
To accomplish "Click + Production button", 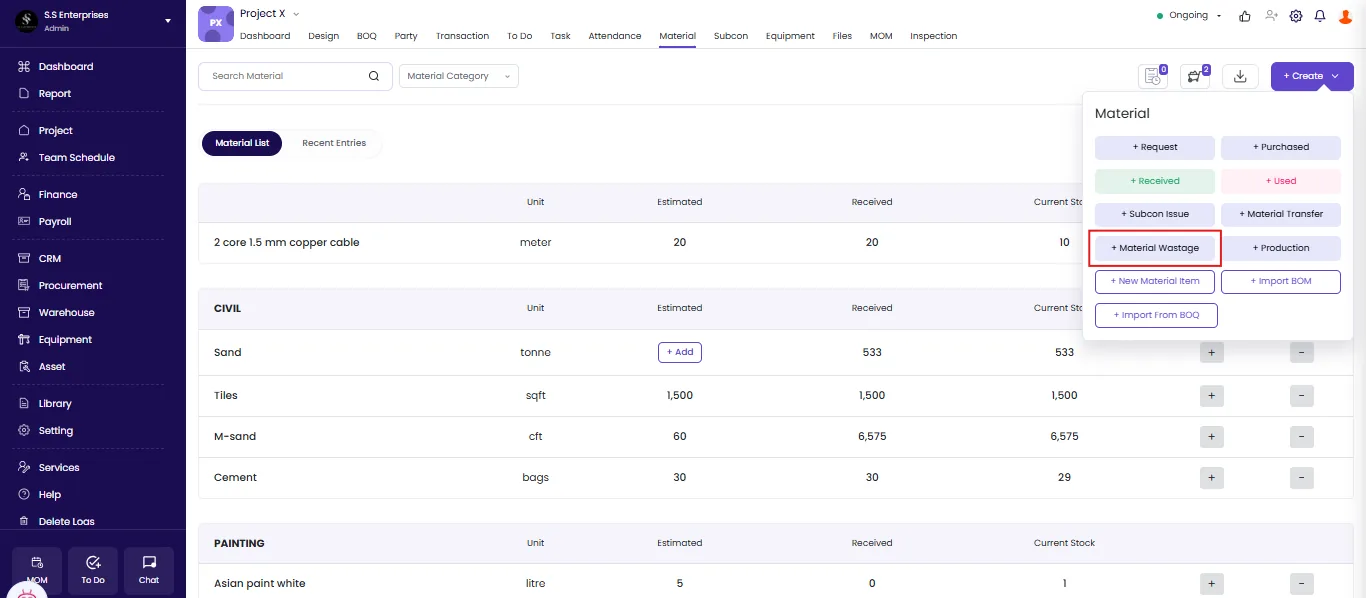I will 1281,248.
